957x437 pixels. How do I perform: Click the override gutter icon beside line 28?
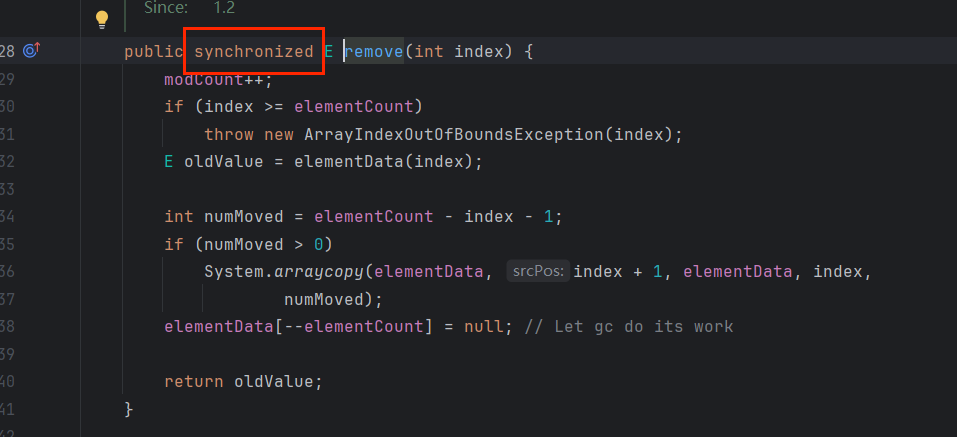(31, 50)
